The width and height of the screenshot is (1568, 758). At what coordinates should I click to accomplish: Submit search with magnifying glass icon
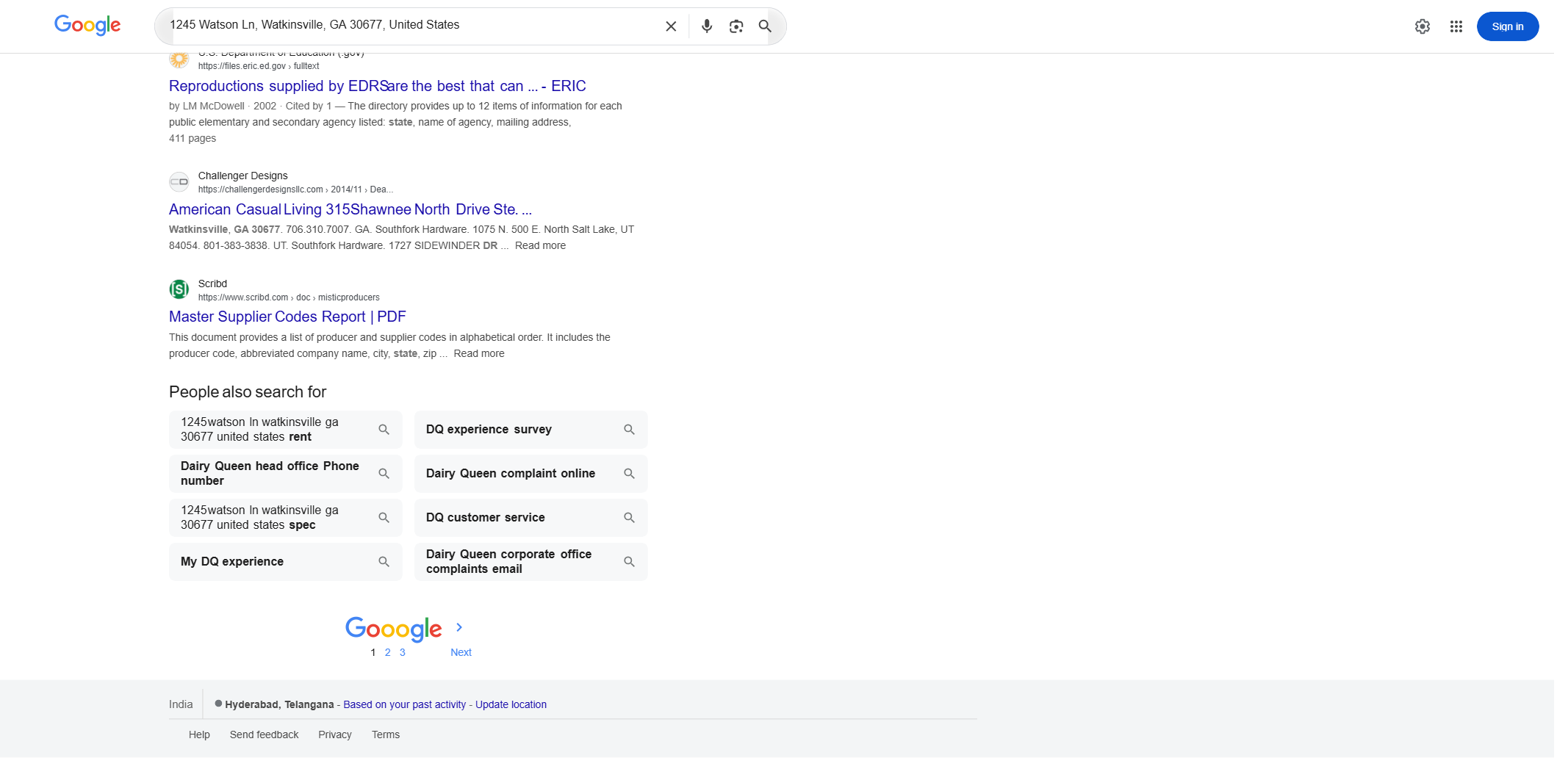765,26
